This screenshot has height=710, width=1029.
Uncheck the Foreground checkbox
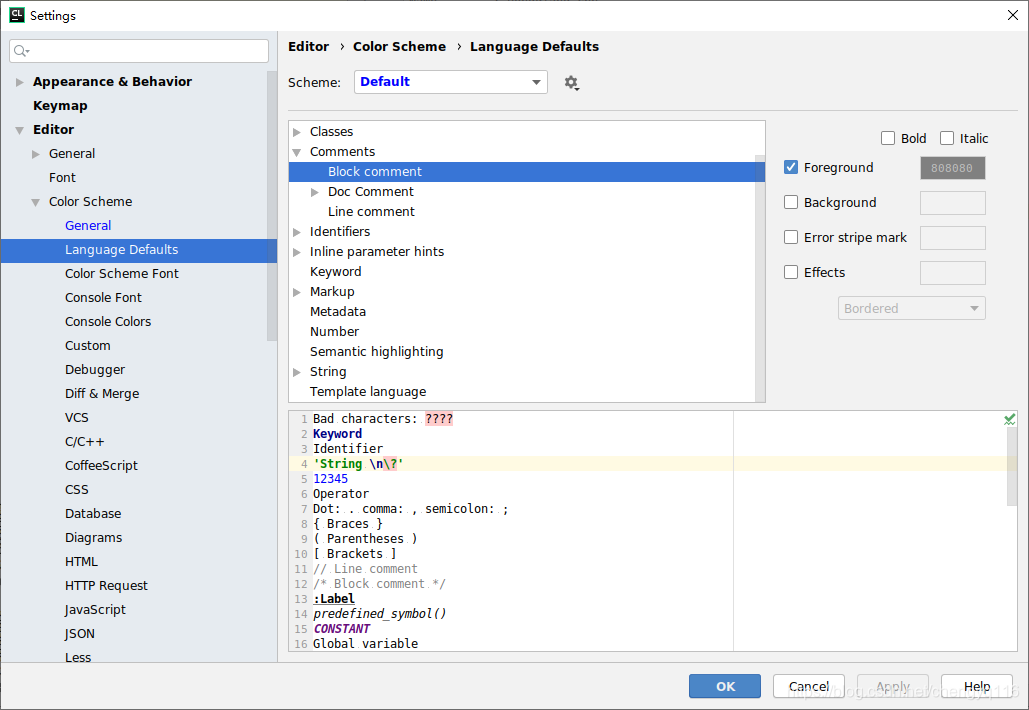coord(791,167)
